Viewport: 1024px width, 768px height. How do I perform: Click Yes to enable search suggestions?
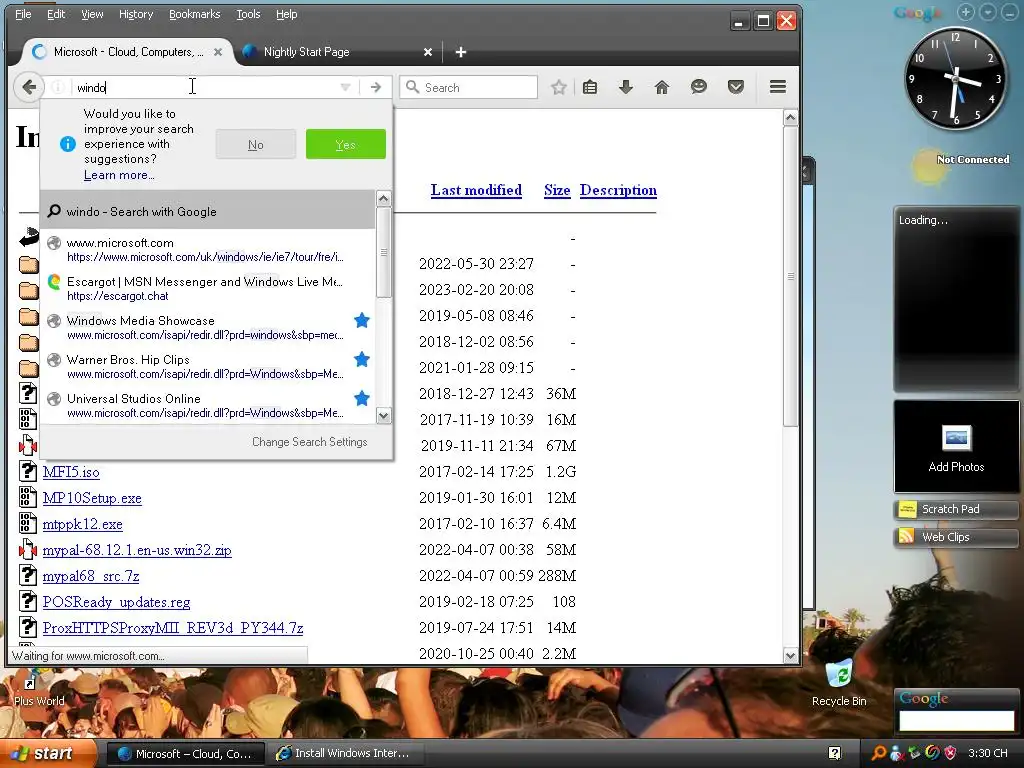coord(345,144)
